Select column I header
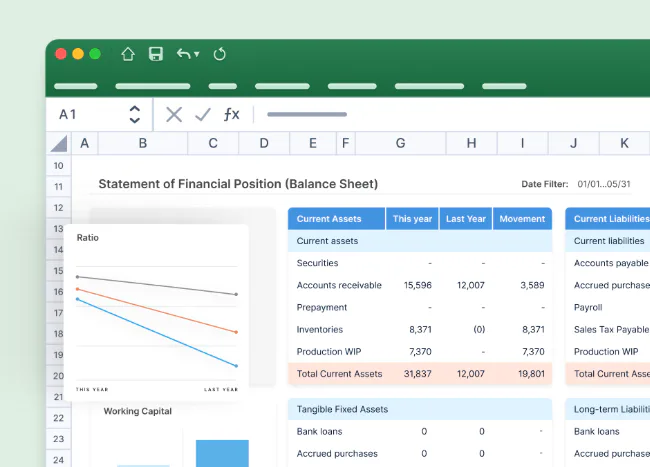Image resolution: width=650 pixels, height=467 pixels. tap(522, 143)
